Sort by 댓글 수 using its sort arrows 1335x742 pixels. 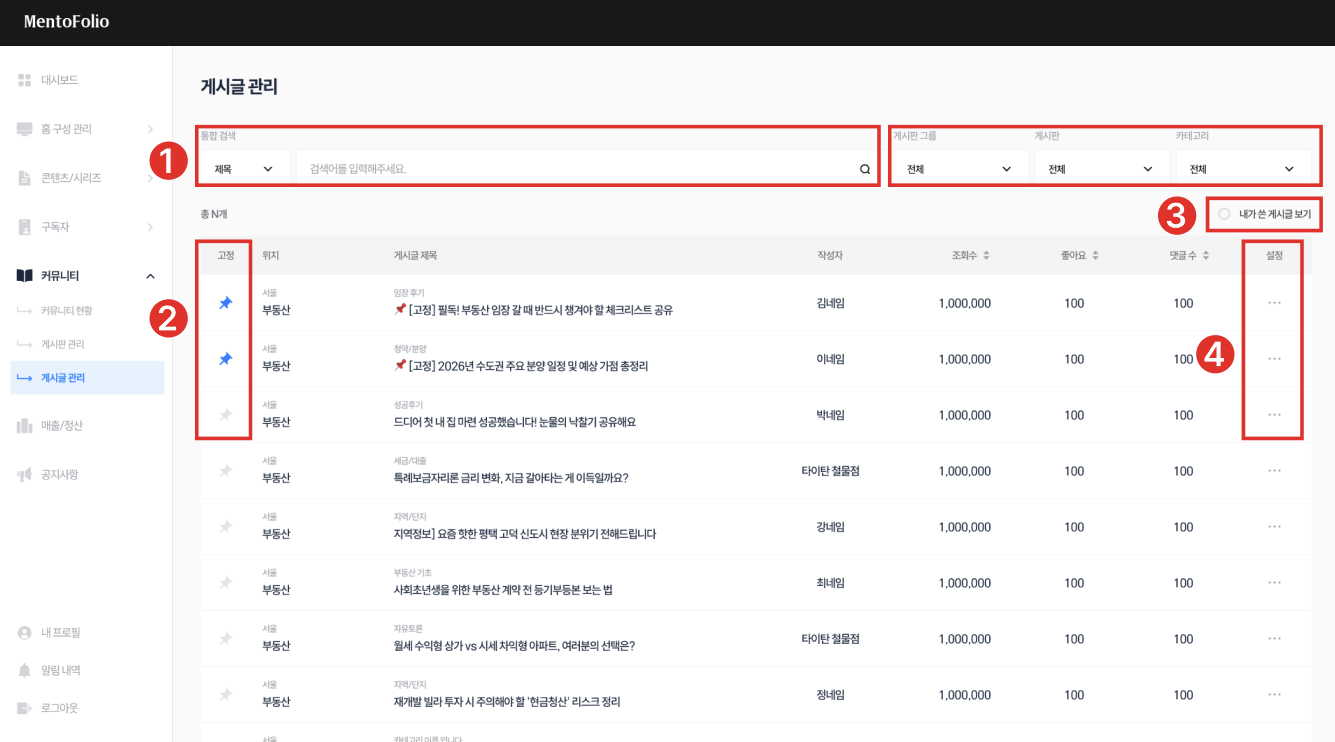[1204, 256]
